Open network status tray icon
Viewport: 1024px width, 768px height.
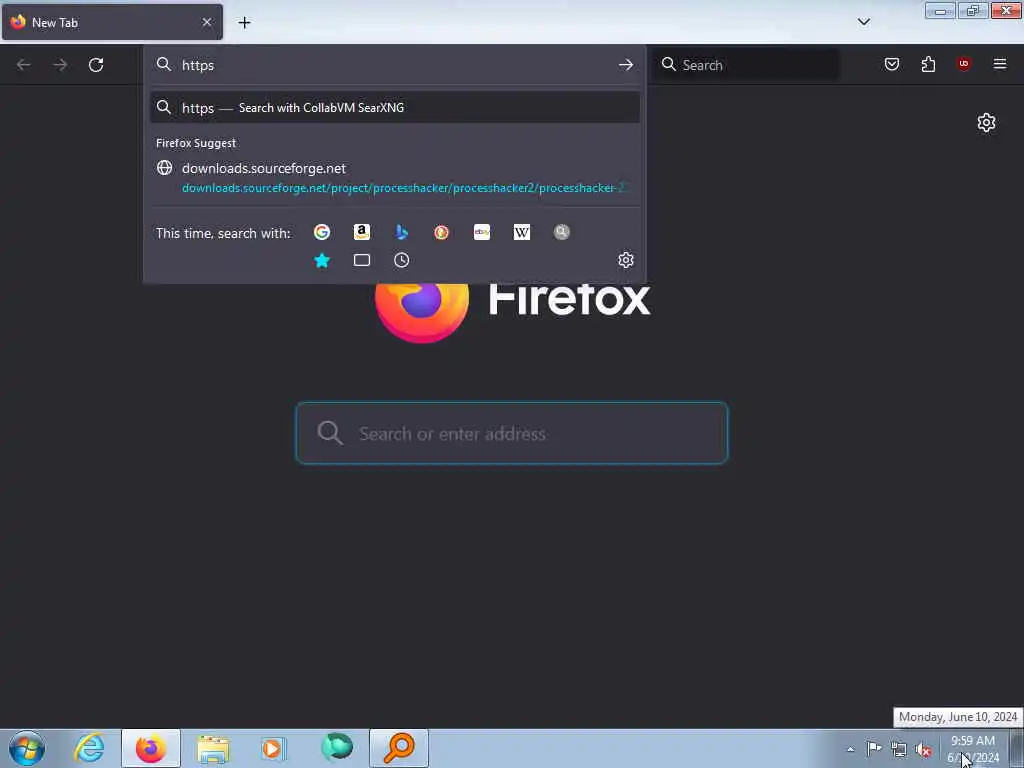899,750
